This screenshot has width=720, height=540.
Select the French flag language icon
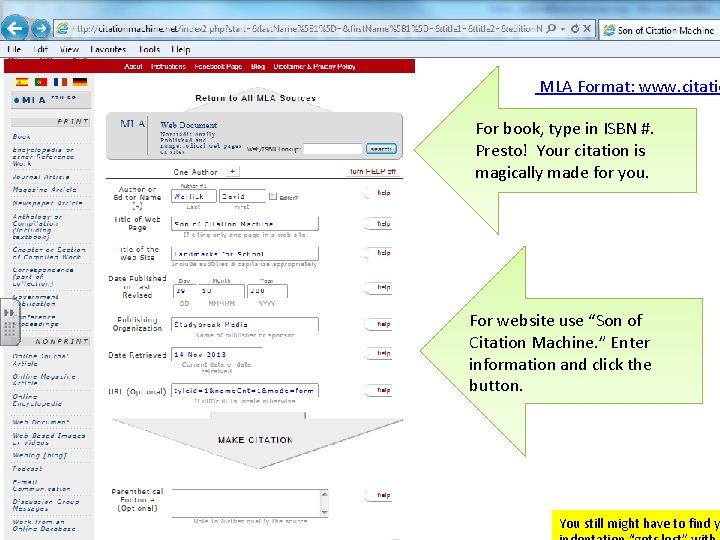point(60,82)
